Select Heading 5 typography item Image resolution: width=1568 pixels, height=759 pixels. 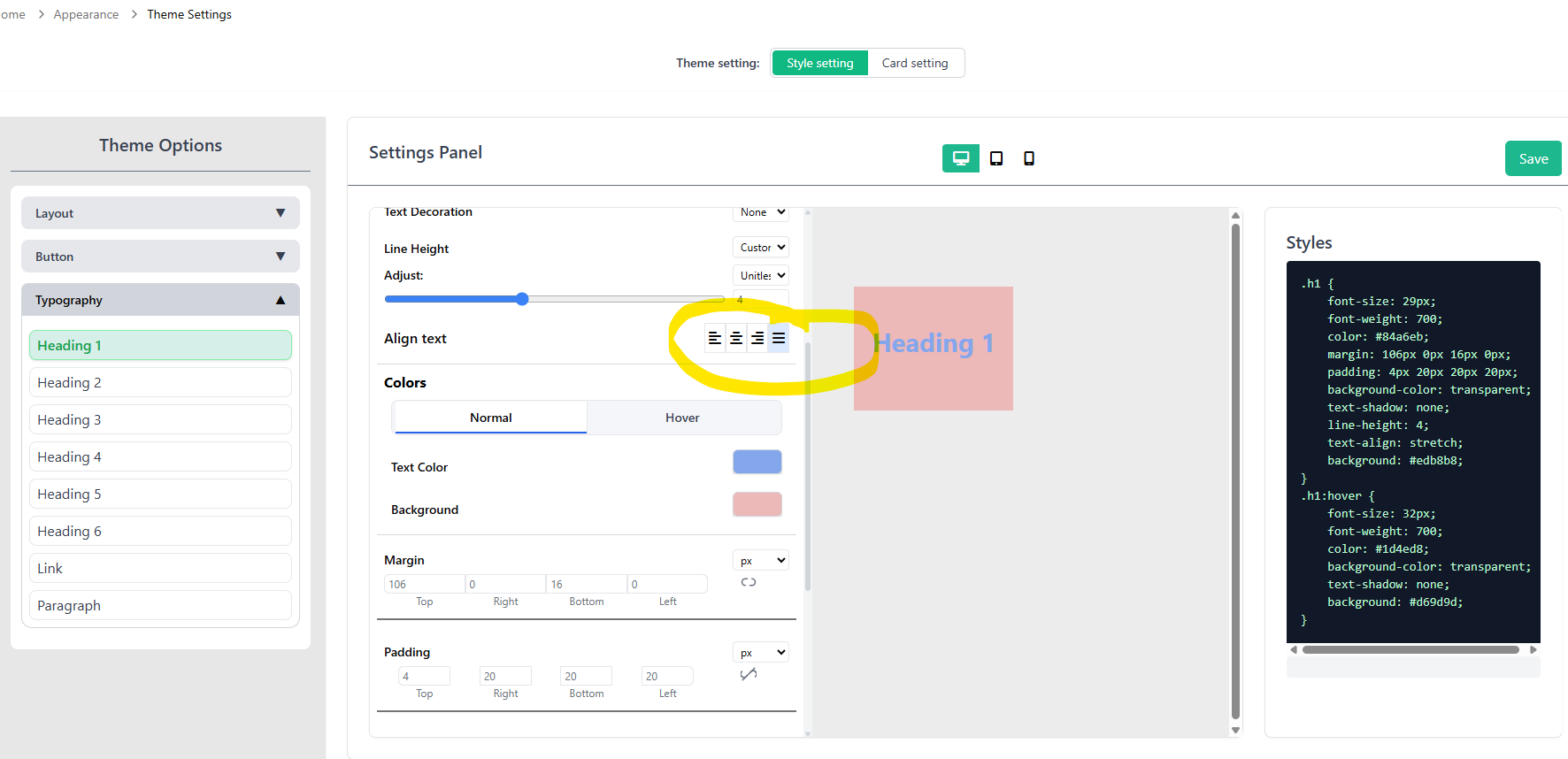[160, 494]
